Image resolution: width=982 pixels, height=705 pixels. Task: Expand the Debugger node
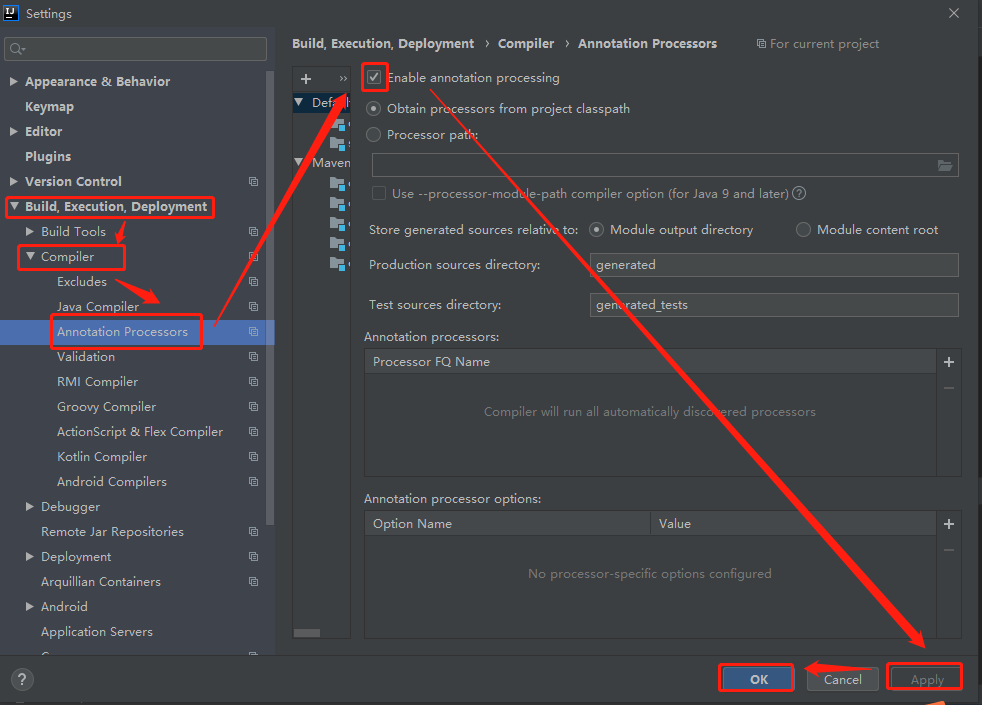[29, 507]
